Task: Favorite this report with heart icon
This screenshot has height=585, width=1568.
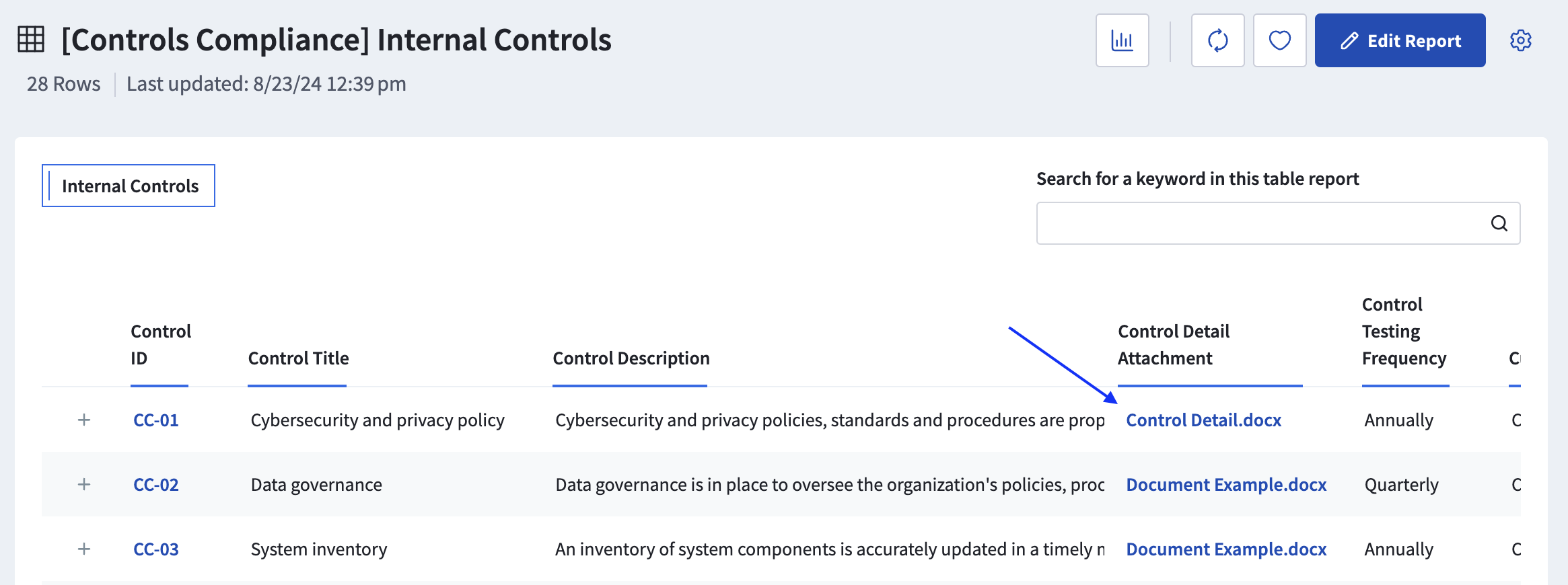Action: [1279, 40]
